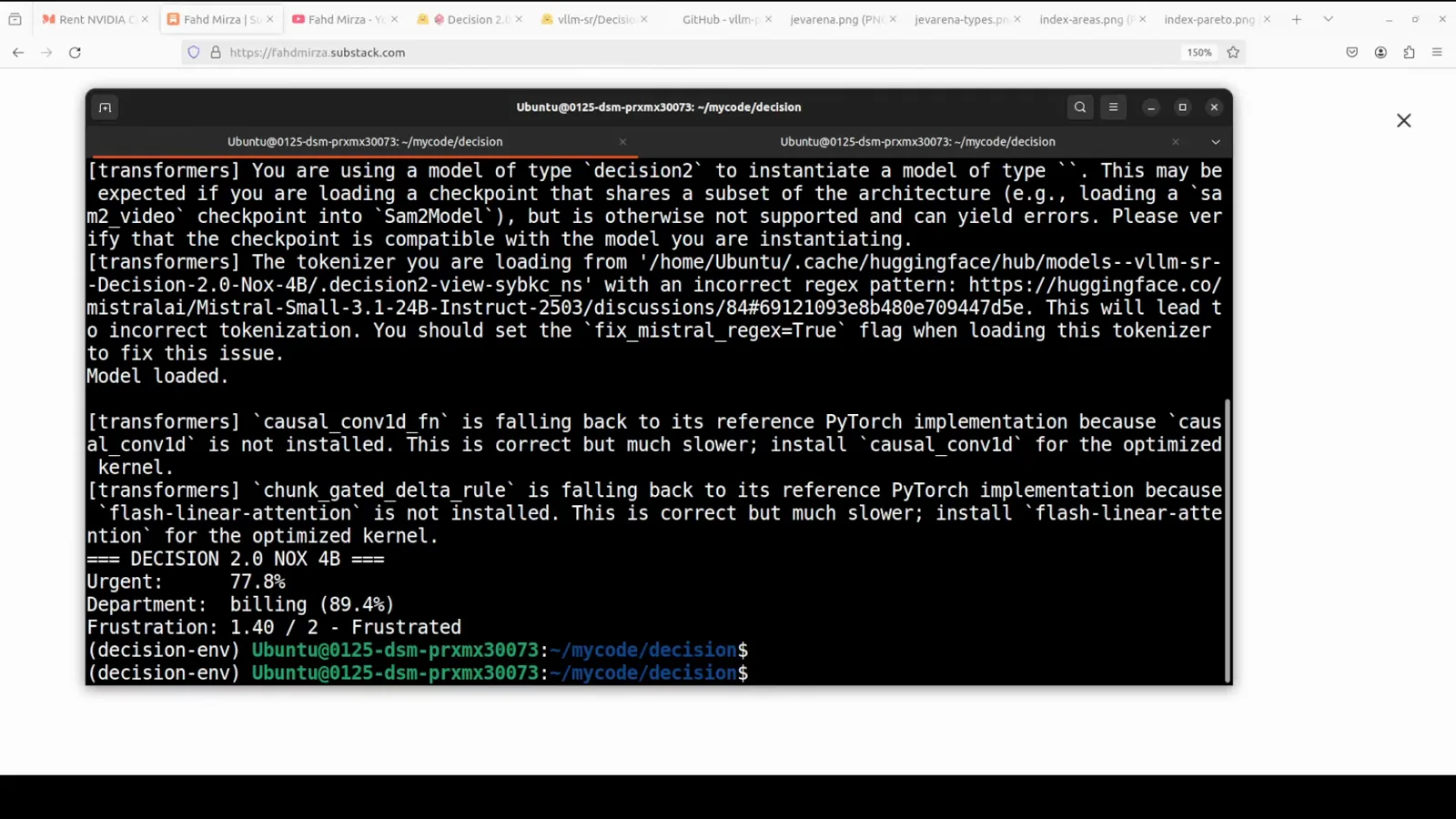Click the '=== DECISION 2.0 NOX 4B ===' line
Image resolution: width=1456 pixels, height=819 pixels.
click(236, 559)
